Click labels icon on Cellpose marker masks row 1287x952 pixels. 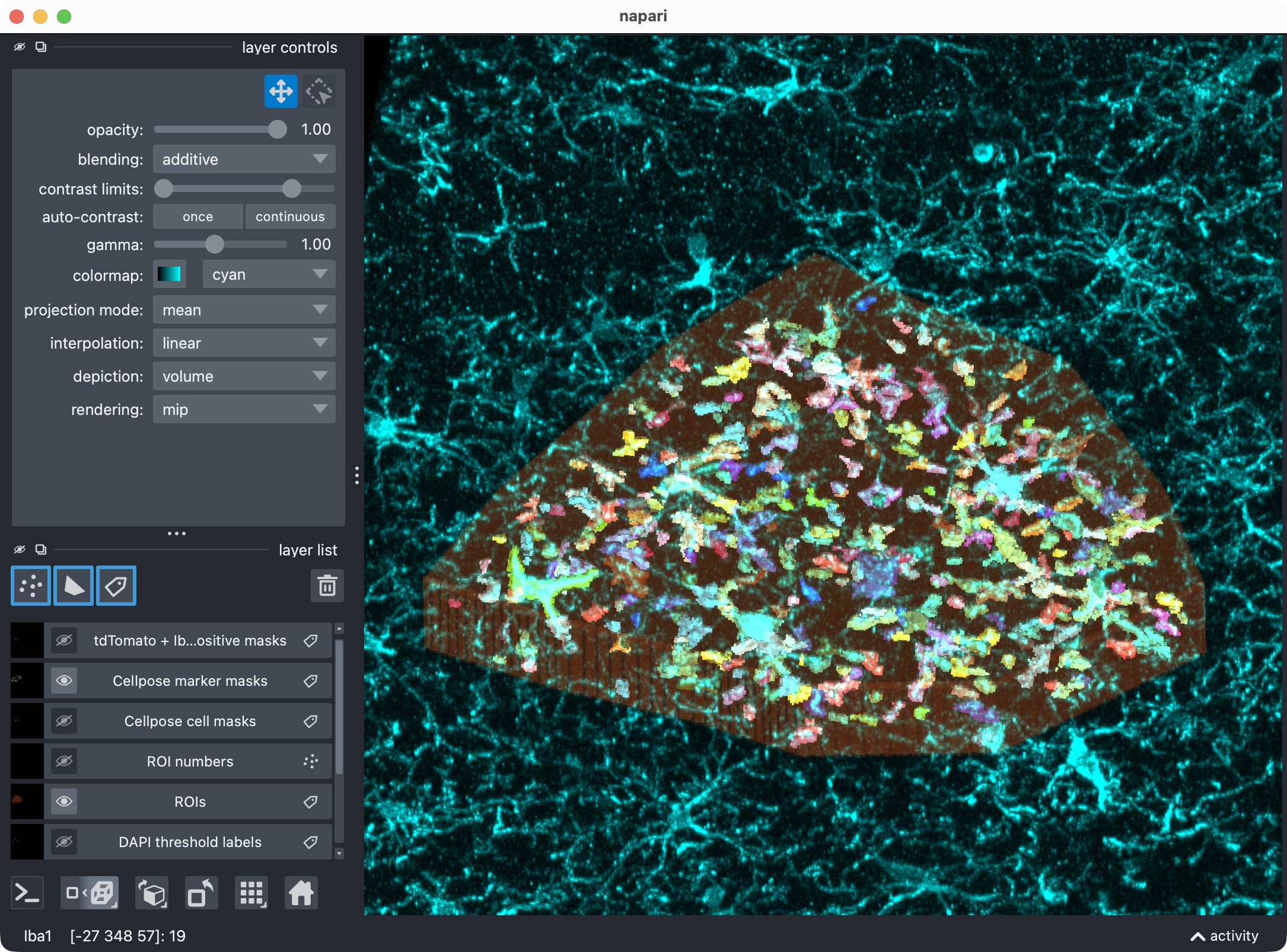[311, 681]
